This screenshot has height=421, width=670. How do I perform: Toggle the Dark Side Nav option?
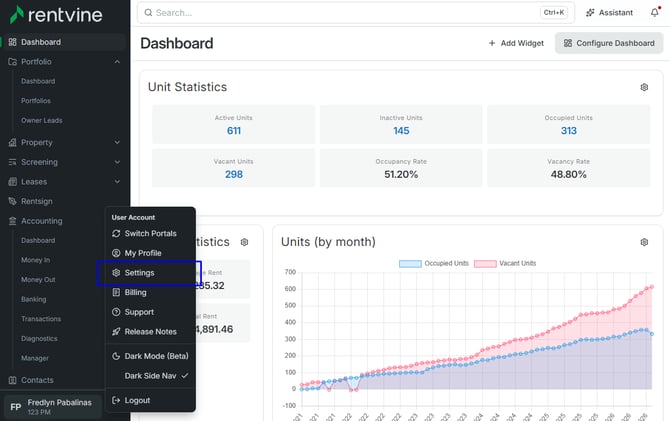coord(150,376)
